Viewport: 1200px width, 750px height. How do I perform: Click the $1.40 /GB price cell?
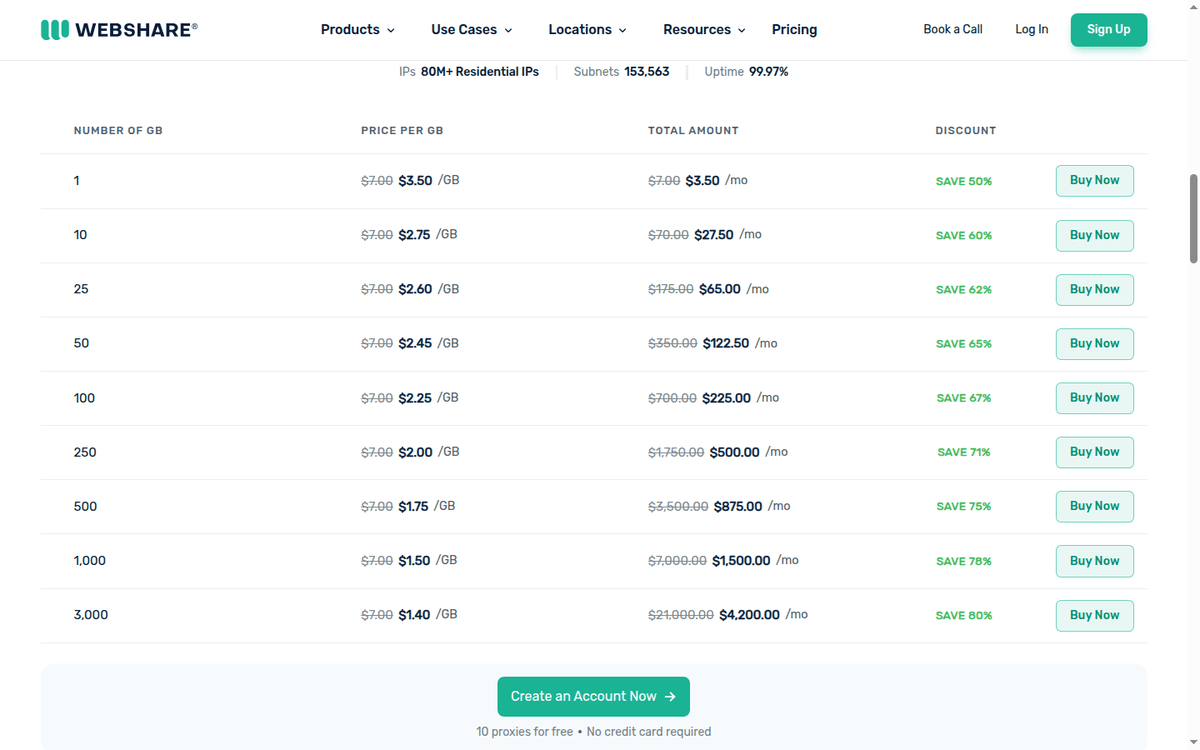click(409, 615)
